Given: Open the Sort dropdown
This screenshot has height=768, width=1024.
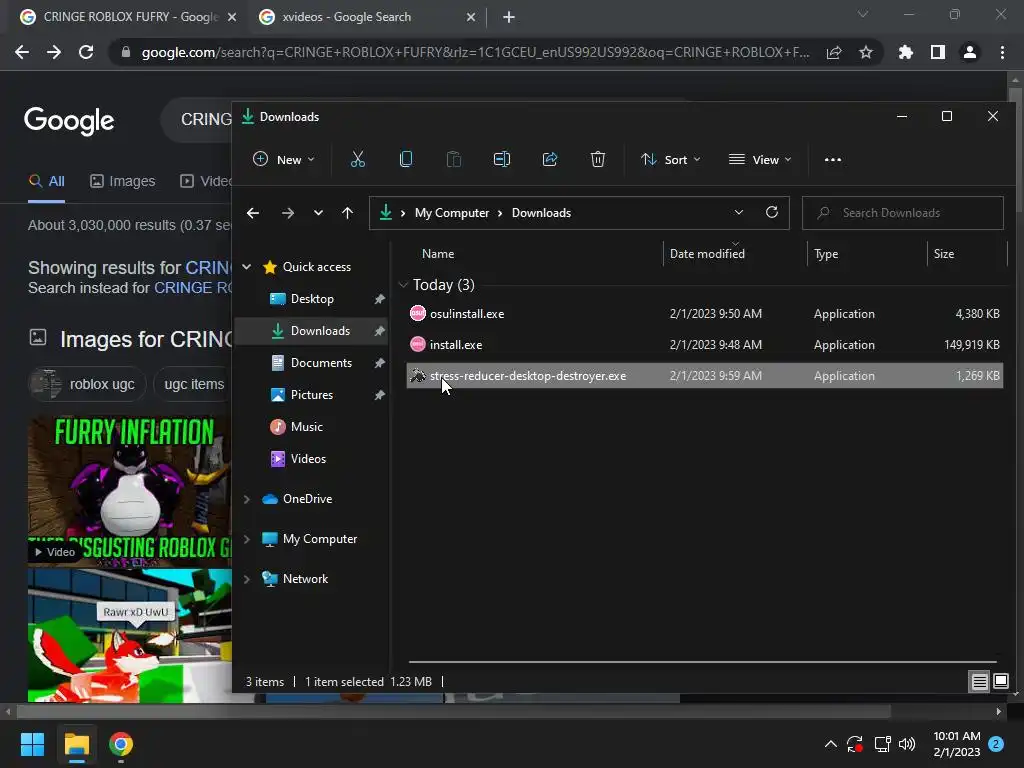Looking at the screenshot, I should click(670, 159).
